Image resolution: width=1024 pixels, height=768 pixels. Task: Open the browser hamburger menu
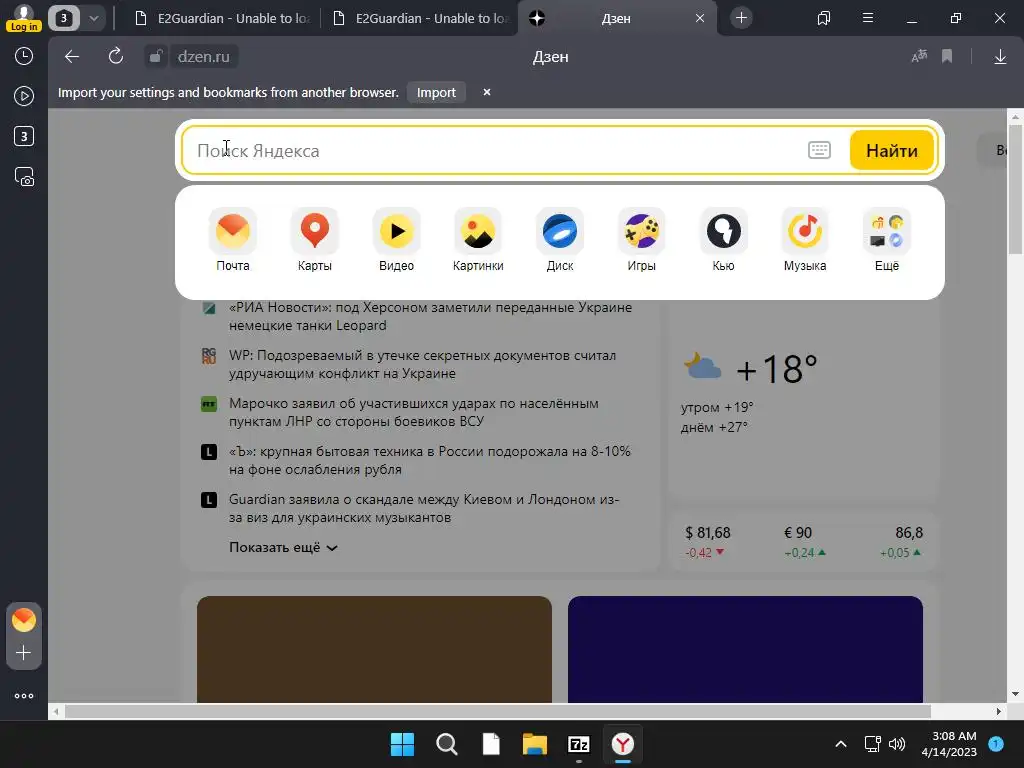coord(867,18)
